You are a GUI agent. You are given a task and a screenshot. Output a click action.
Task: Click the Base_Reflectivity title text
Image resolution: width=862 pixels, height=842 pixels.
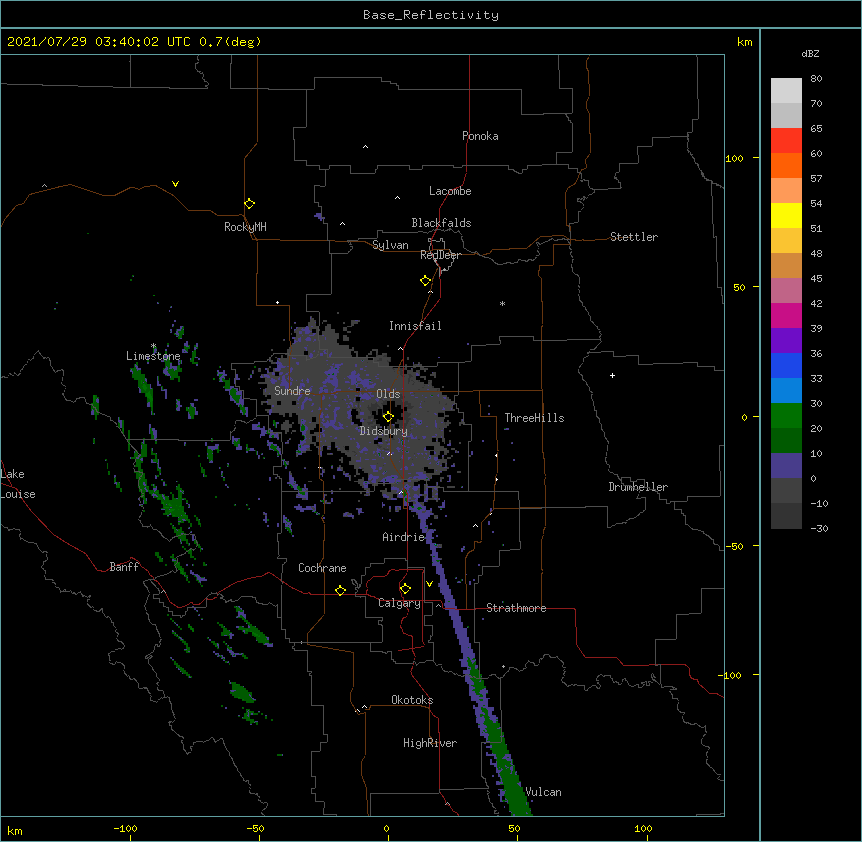point(431,15)
